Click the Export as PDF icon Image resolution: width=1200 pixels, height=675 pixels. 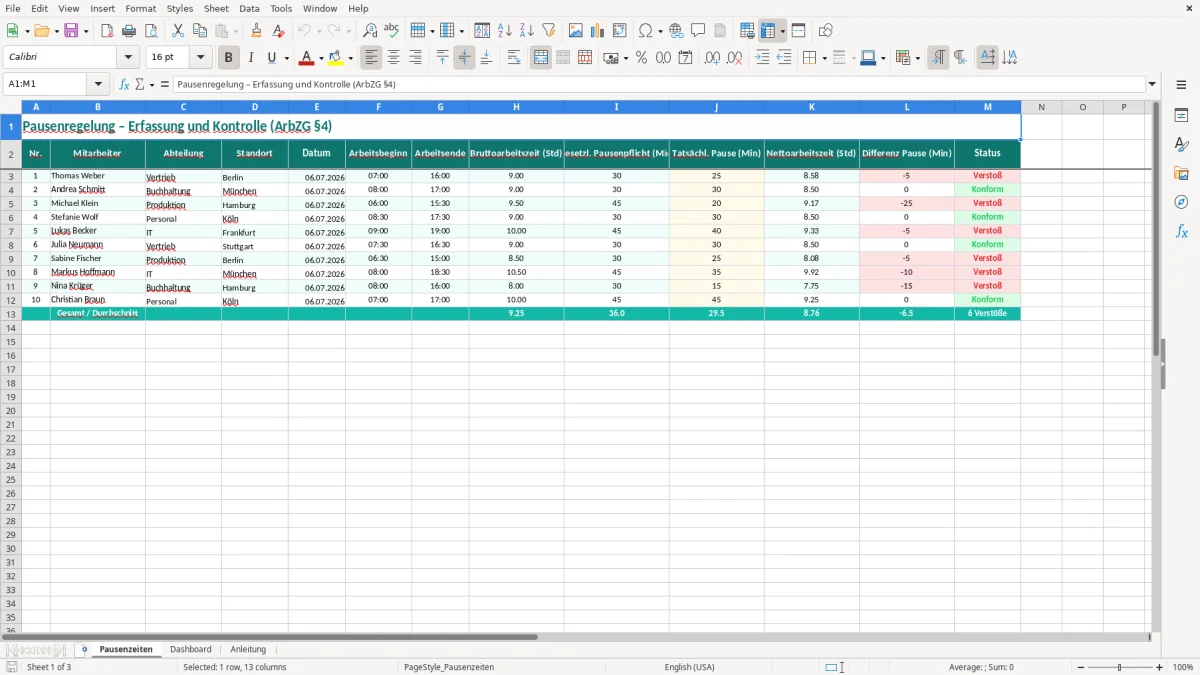(x=107, y=31)
